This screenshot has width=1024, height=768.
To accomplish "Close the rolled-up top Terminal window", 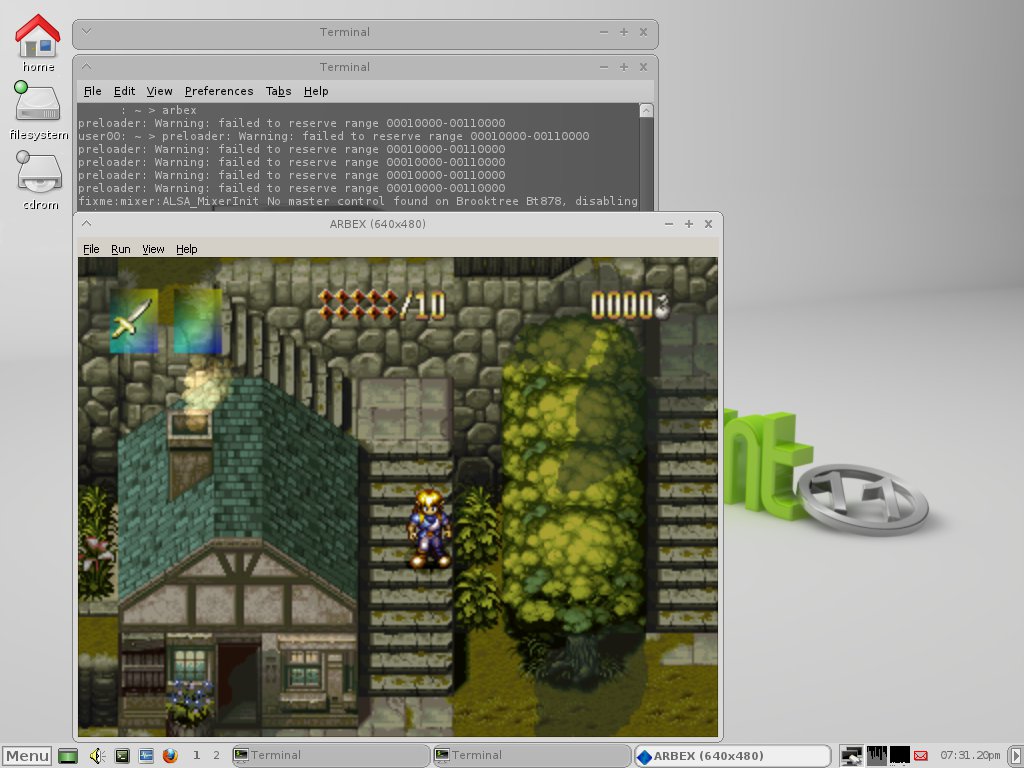I will 643,32.
